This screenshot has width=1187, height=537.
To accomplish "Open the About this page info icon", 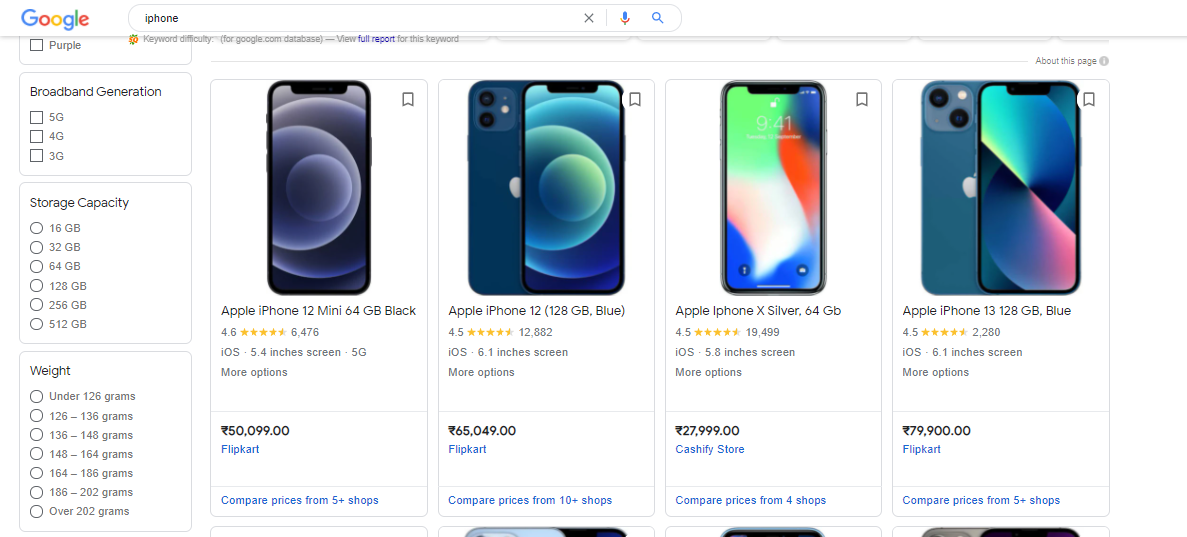I will click(1104, 61).
